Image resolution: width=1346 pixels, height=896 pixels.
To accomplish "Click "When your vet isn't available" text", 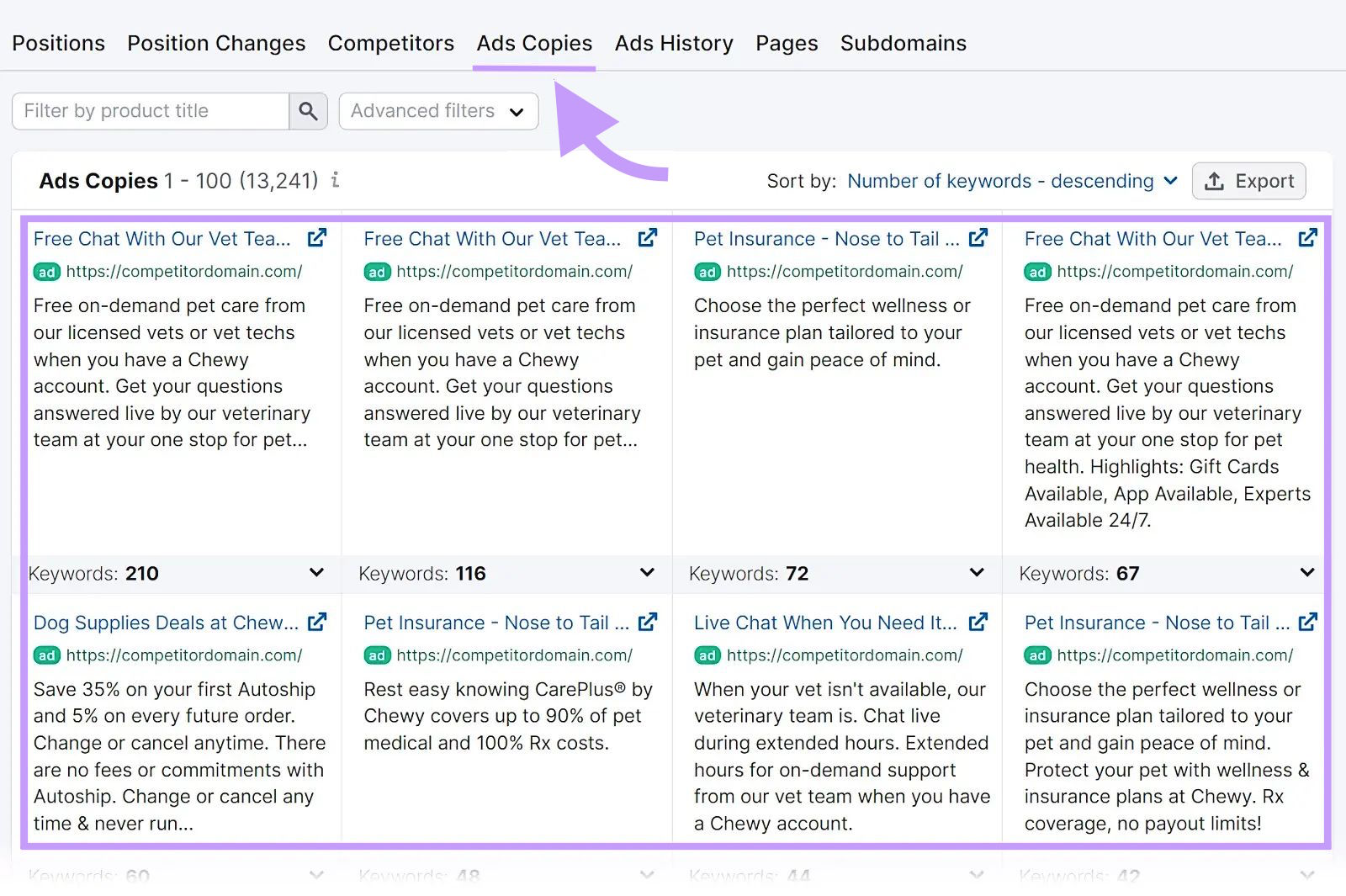I will pyautogui.click(x=841, y=756).
